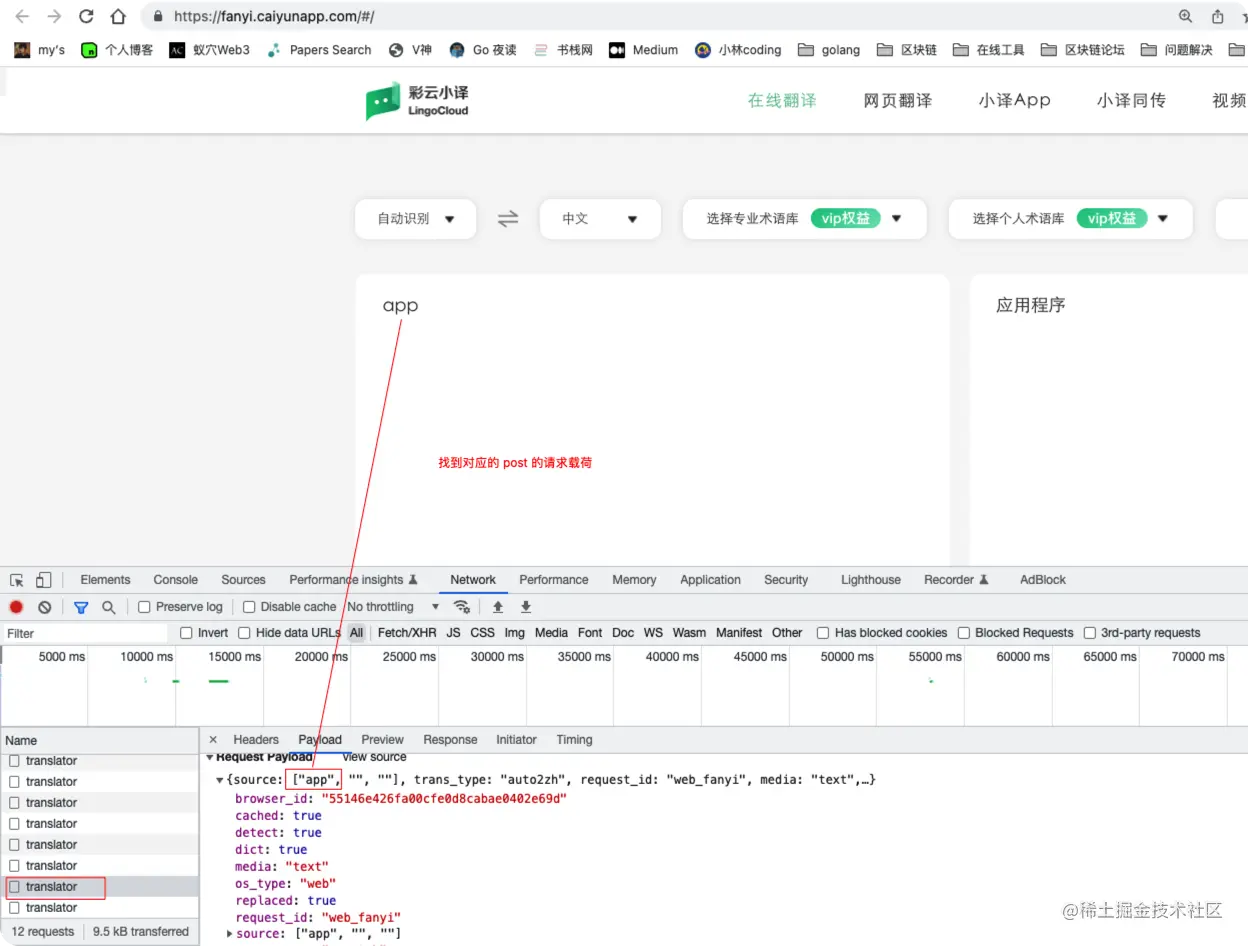Open the Papers Search bookmark

[319, 50]
